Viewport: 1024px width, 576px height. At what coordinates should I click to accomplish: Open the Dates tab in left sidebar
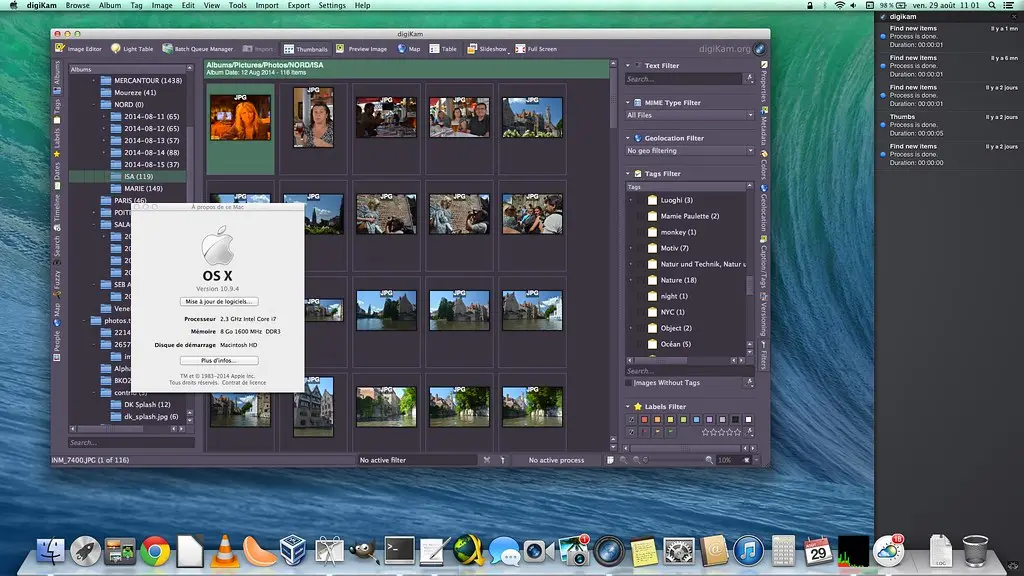coord(57,172)
